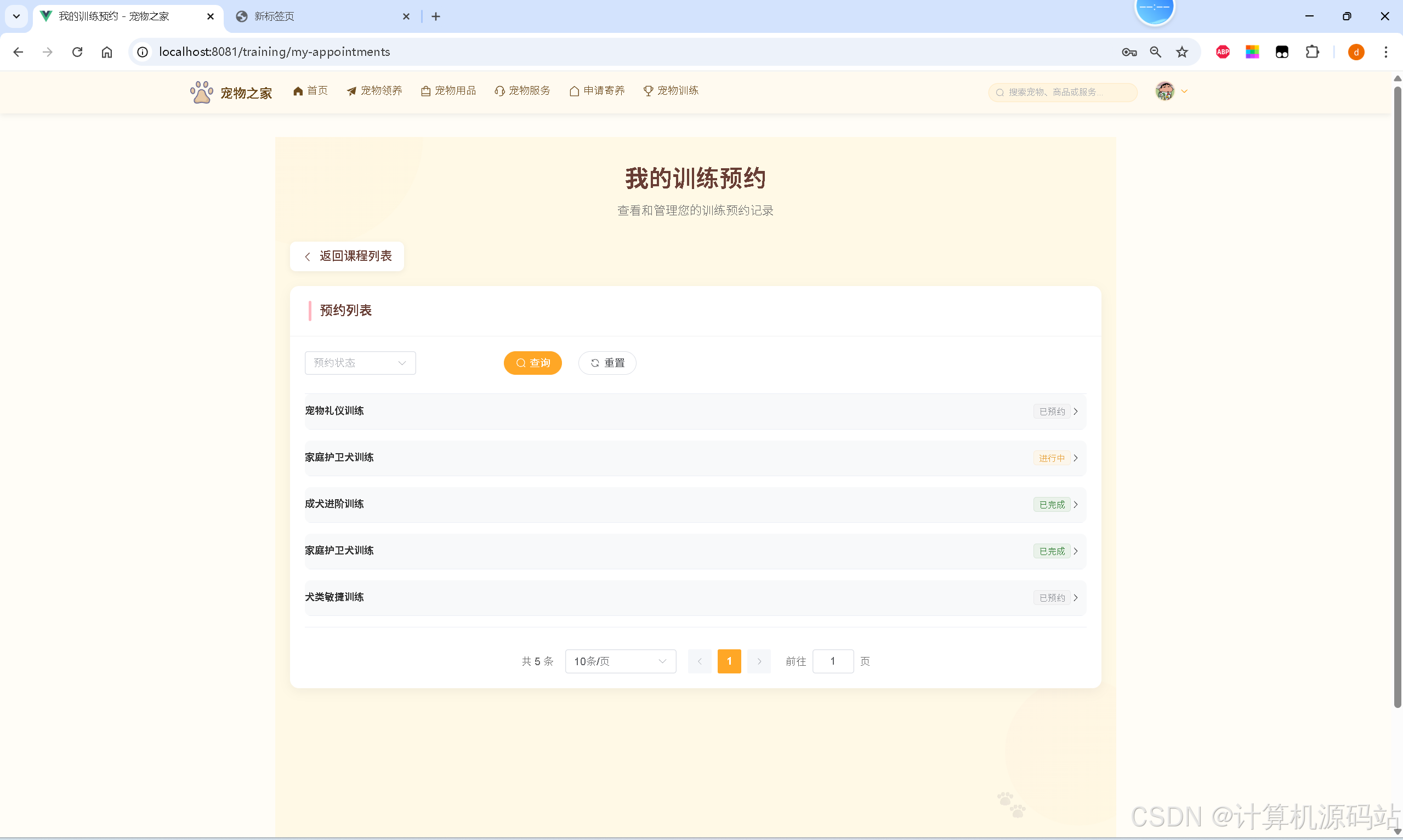The height and width of the screenshot is (840, 1403).
Task: Open the extensions puzzle icon
Action: pos(1313,52)
